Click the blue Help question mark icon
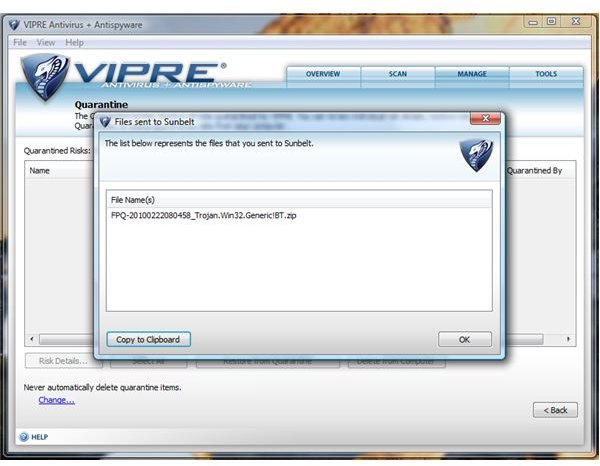 click(23, 437)
